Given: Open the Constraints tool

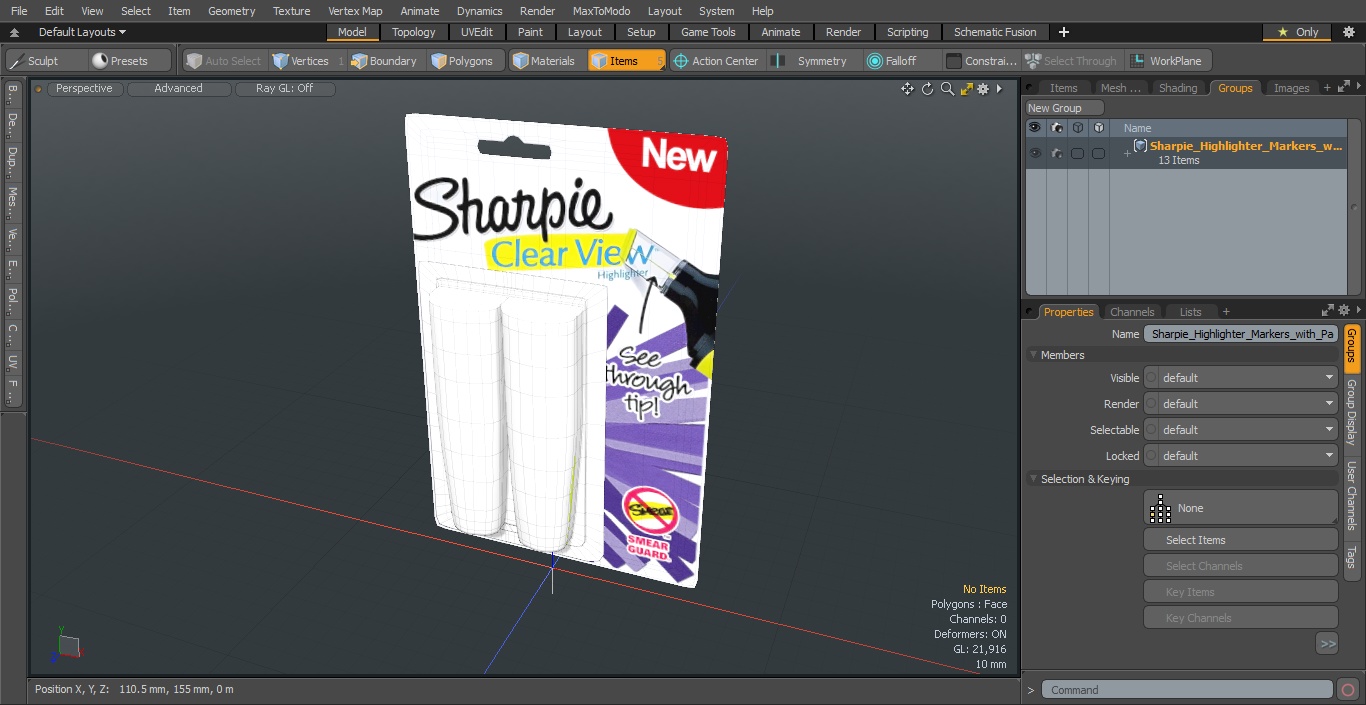Looking at the screenshot, I should point(982,61).
